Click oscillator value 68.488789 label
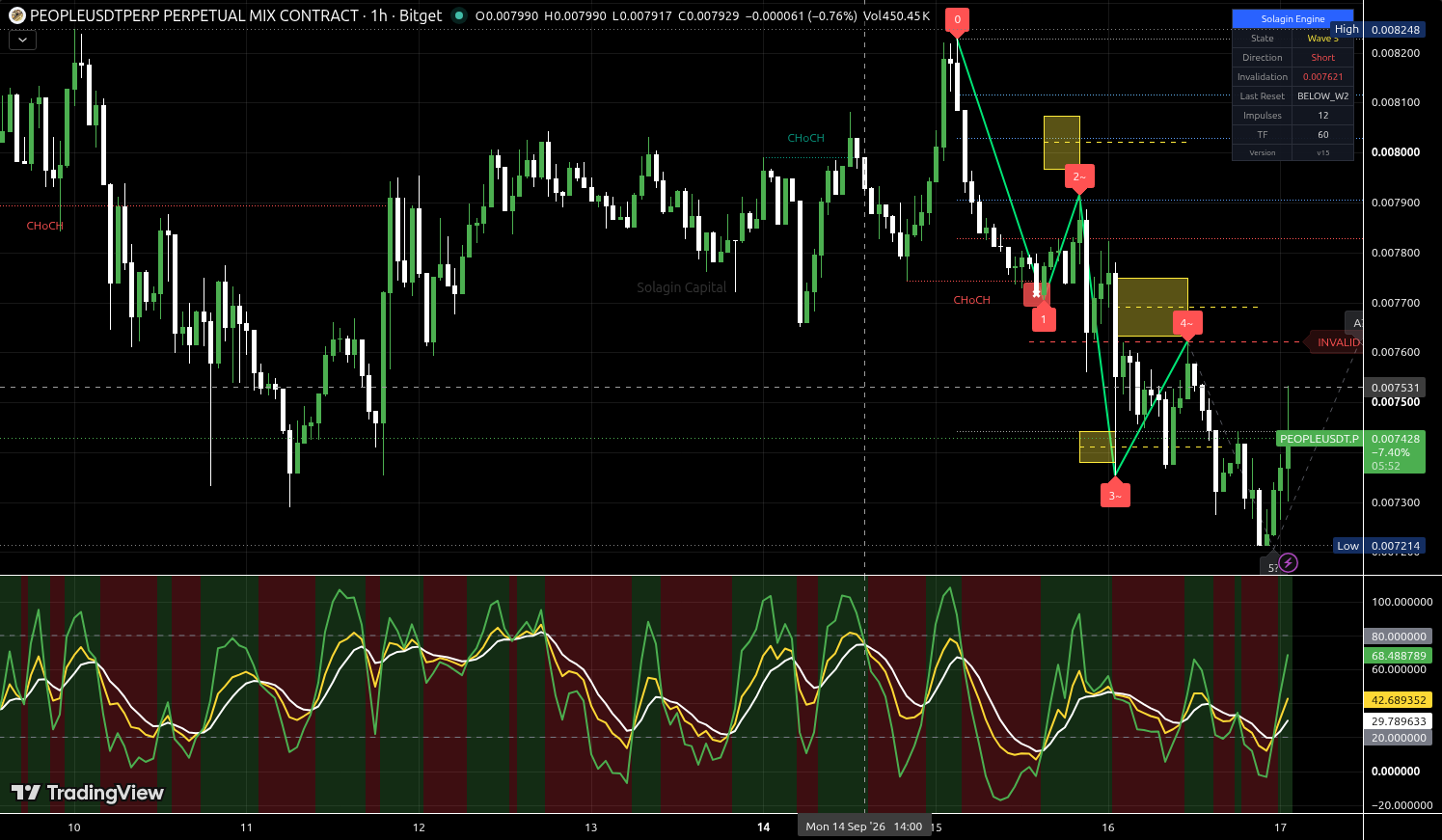The height and width of the screenshot is (840, 1442). [x=1399, y=656]
